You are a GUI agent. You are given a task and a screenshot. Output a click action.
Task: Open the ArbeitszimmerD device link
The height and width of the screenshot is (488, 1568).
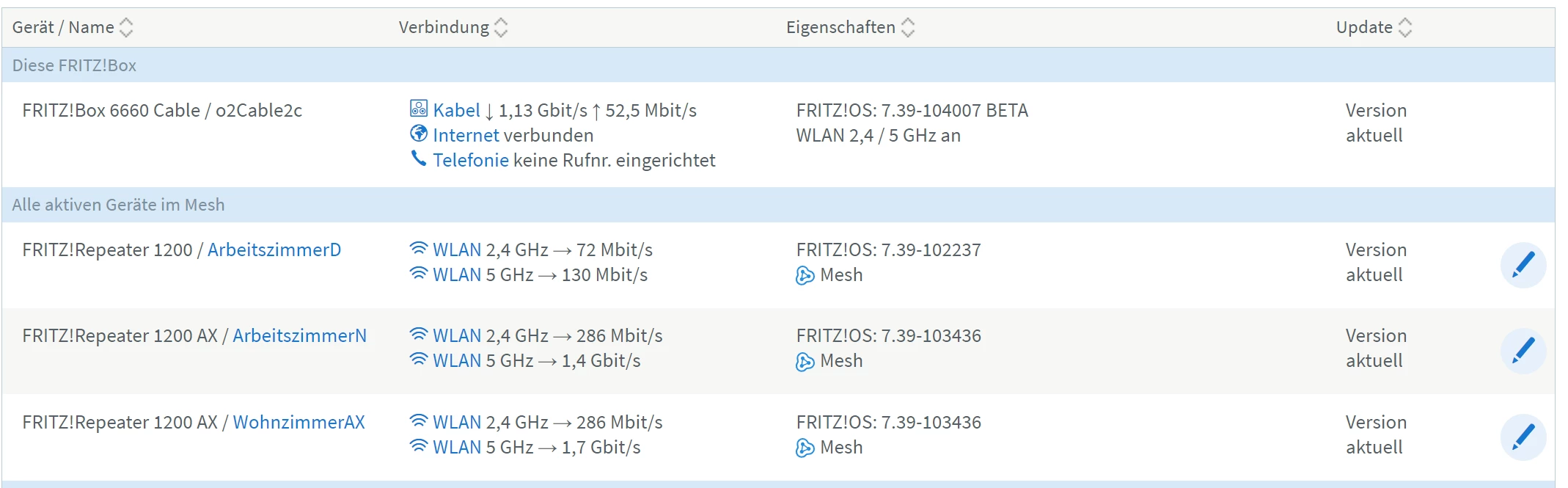click(x=274, y=250)
